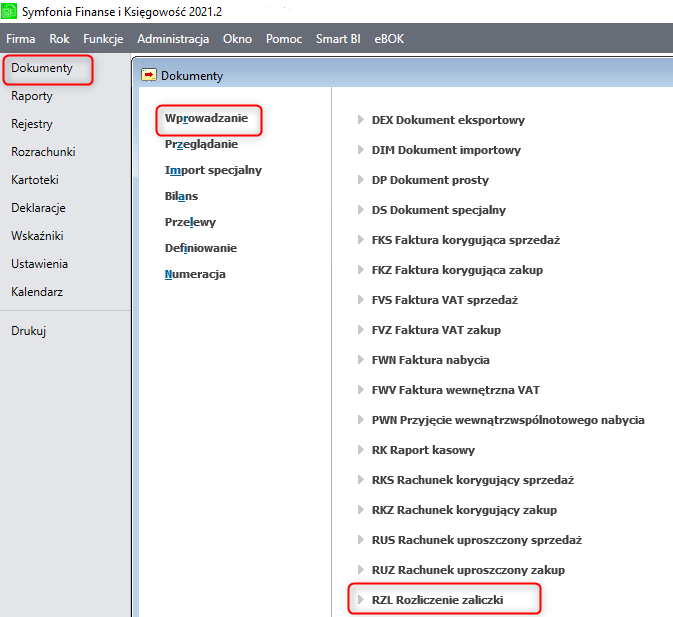Open the Administracja menu

pyautogui.click(x=173, y=39)
